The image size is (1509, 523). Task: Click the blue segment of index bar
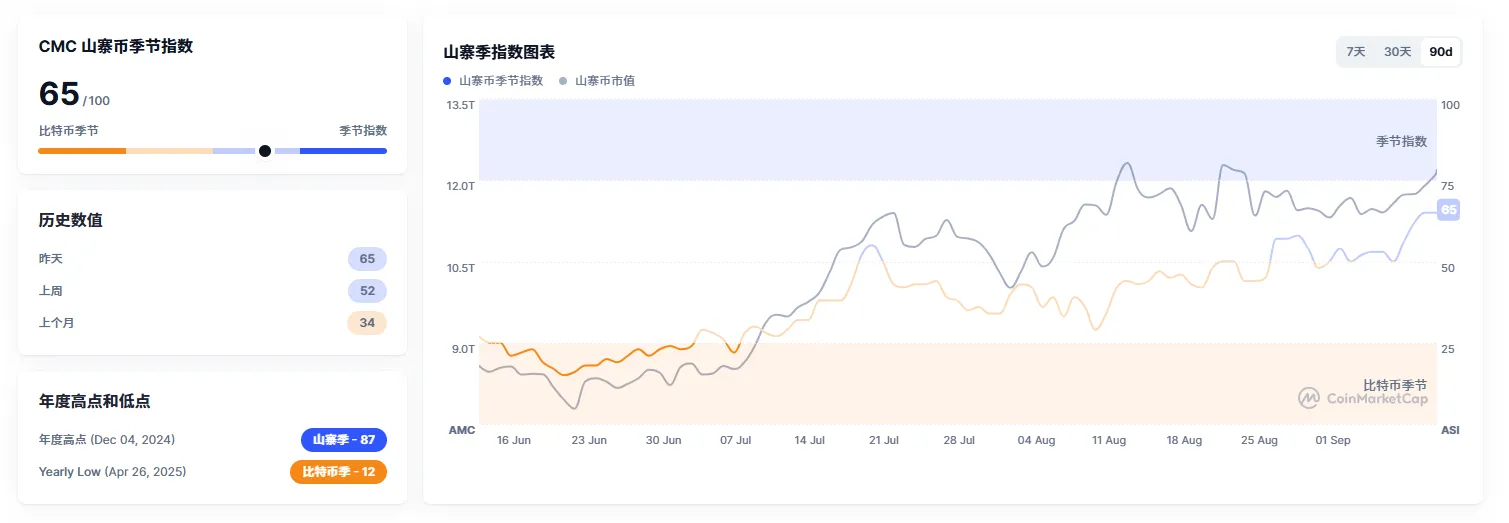point(343,151)
